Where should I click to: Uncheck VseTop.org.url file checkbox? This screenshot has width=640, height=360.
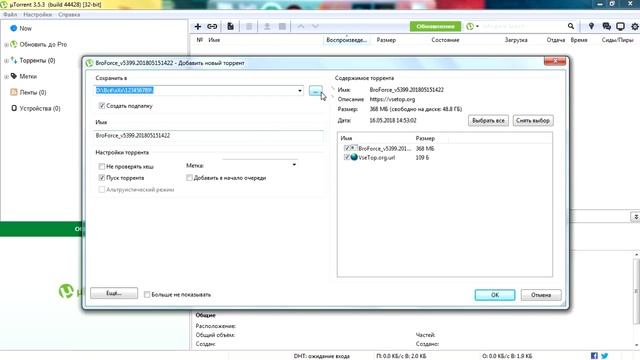[347, 157]
